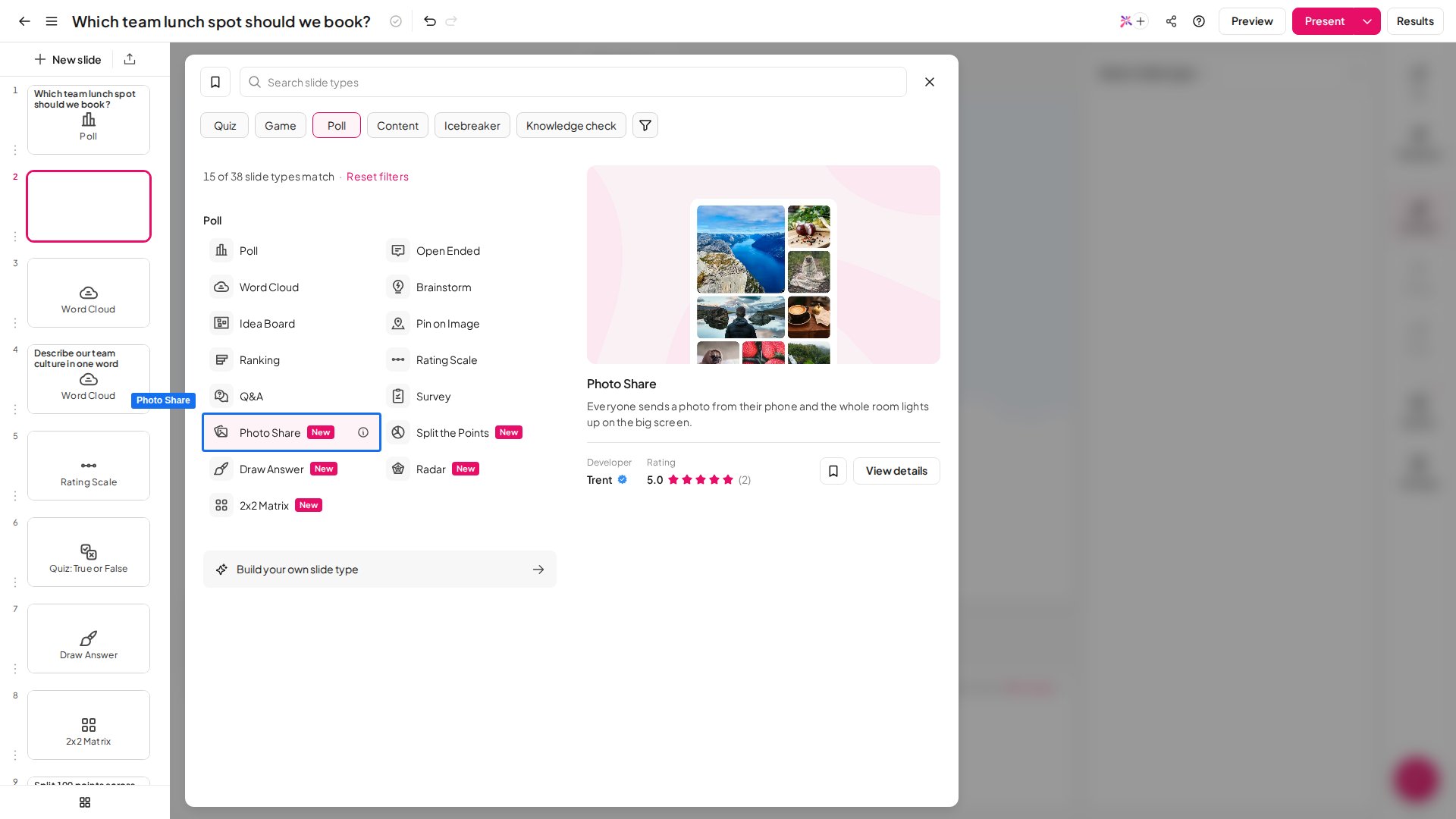
Task: Close the slide type picker dialog
Action: point(930,82)
